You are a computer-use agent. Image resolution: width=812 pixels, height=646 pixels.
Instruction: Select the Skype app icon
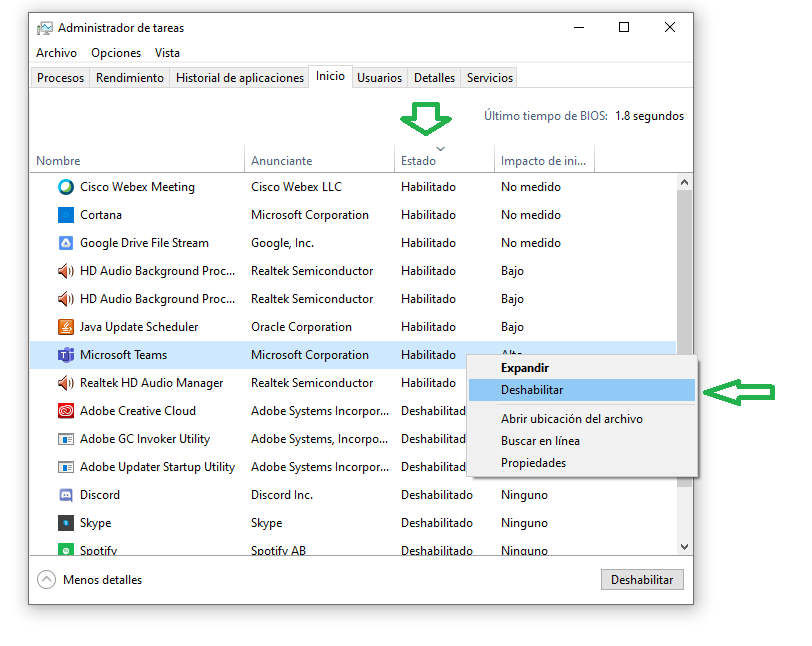[66, 523]
